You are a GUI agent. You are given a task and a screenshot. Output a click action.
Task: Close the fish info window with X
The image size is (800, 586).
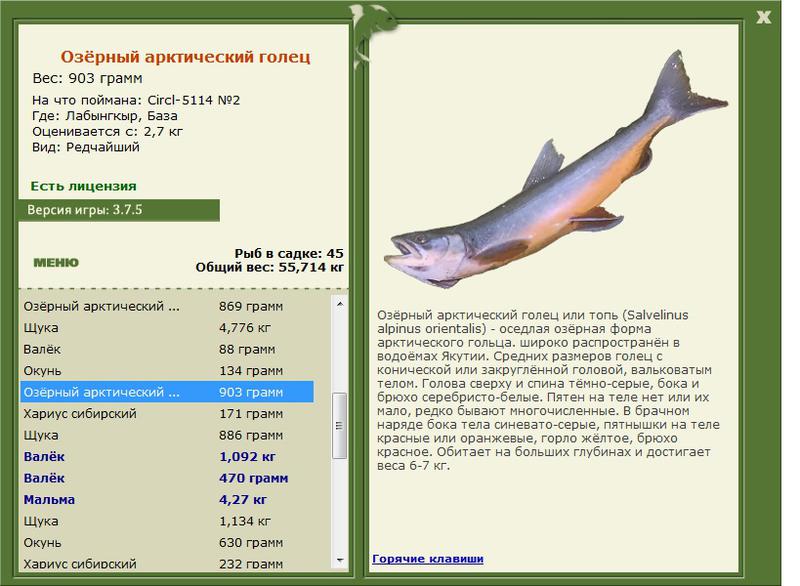(x=763, y=17)
